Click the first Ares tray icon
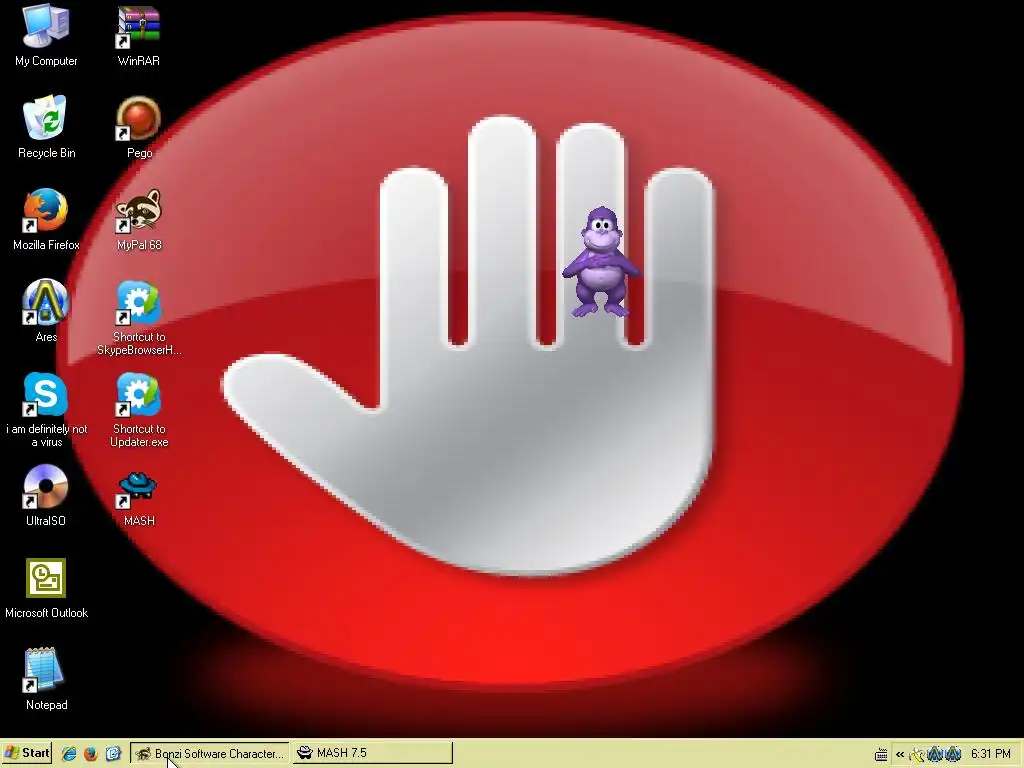 pos(935,754)
